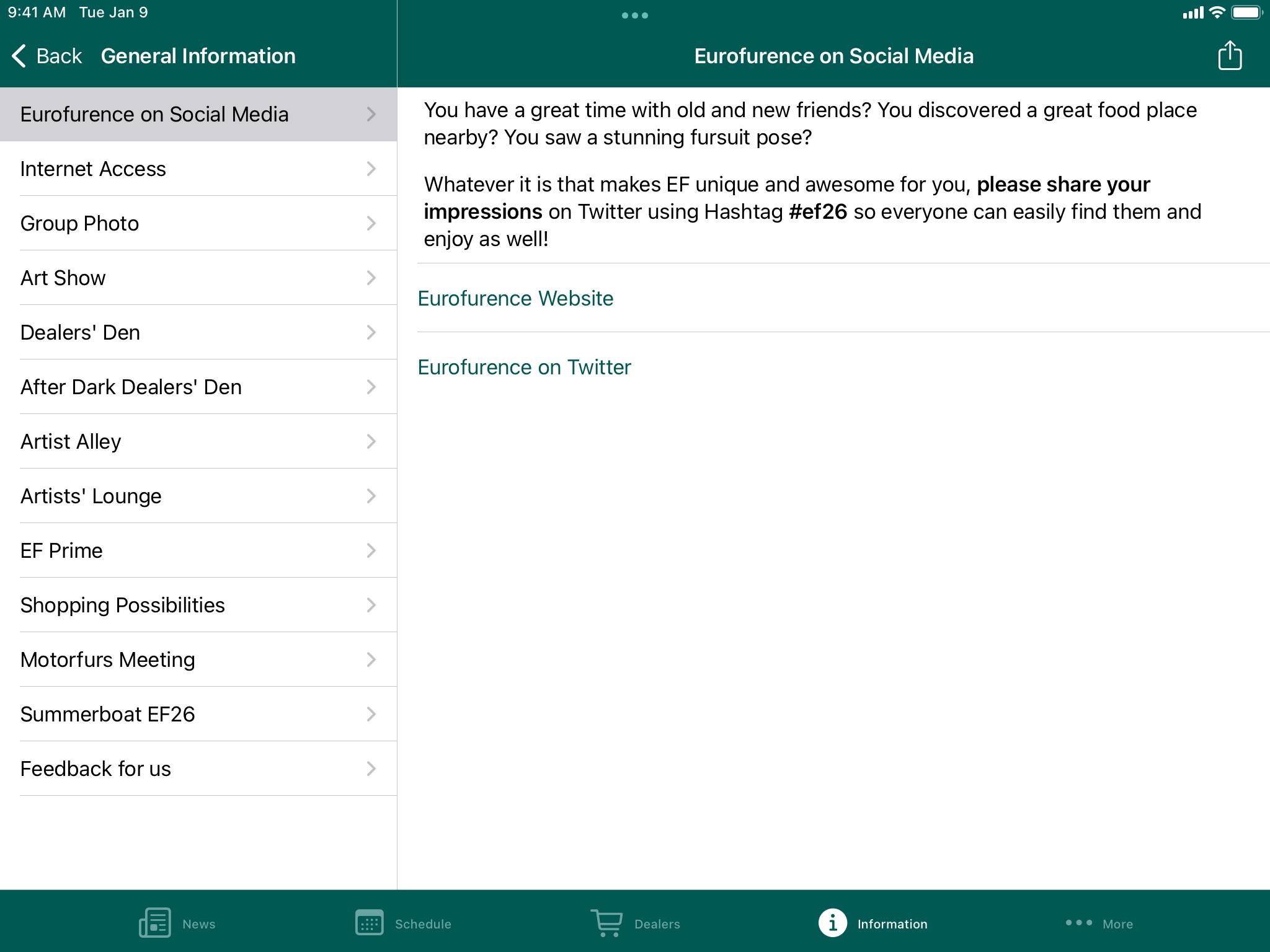Image resolution: width=1270 pixels, height=952 pixels.
Task: Expand Art Show row chevron
Action: tap(371, 278)
